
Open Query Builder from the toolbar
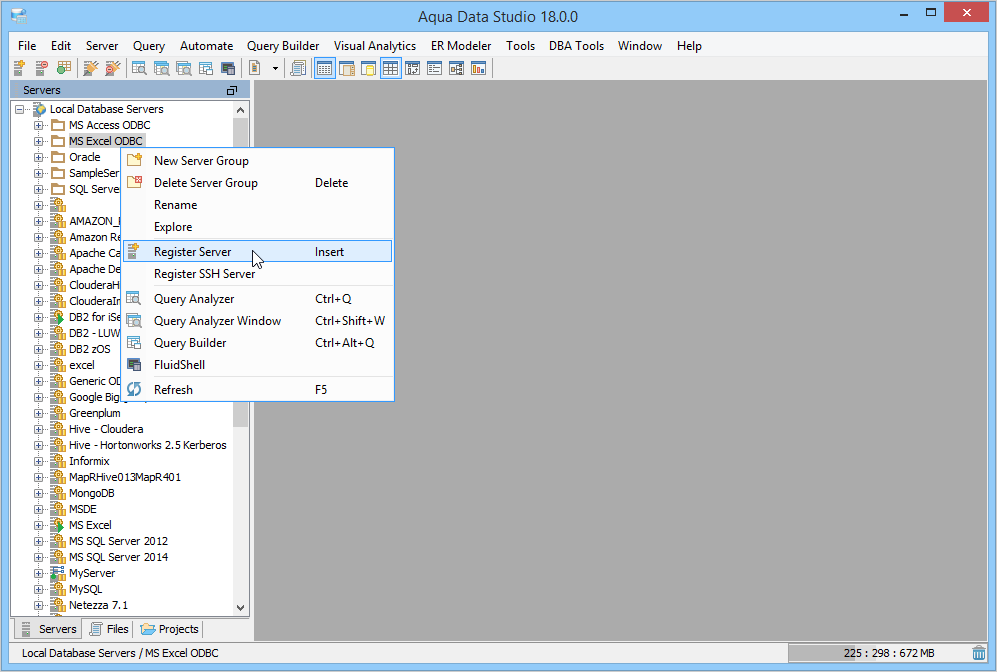[205, 68]
